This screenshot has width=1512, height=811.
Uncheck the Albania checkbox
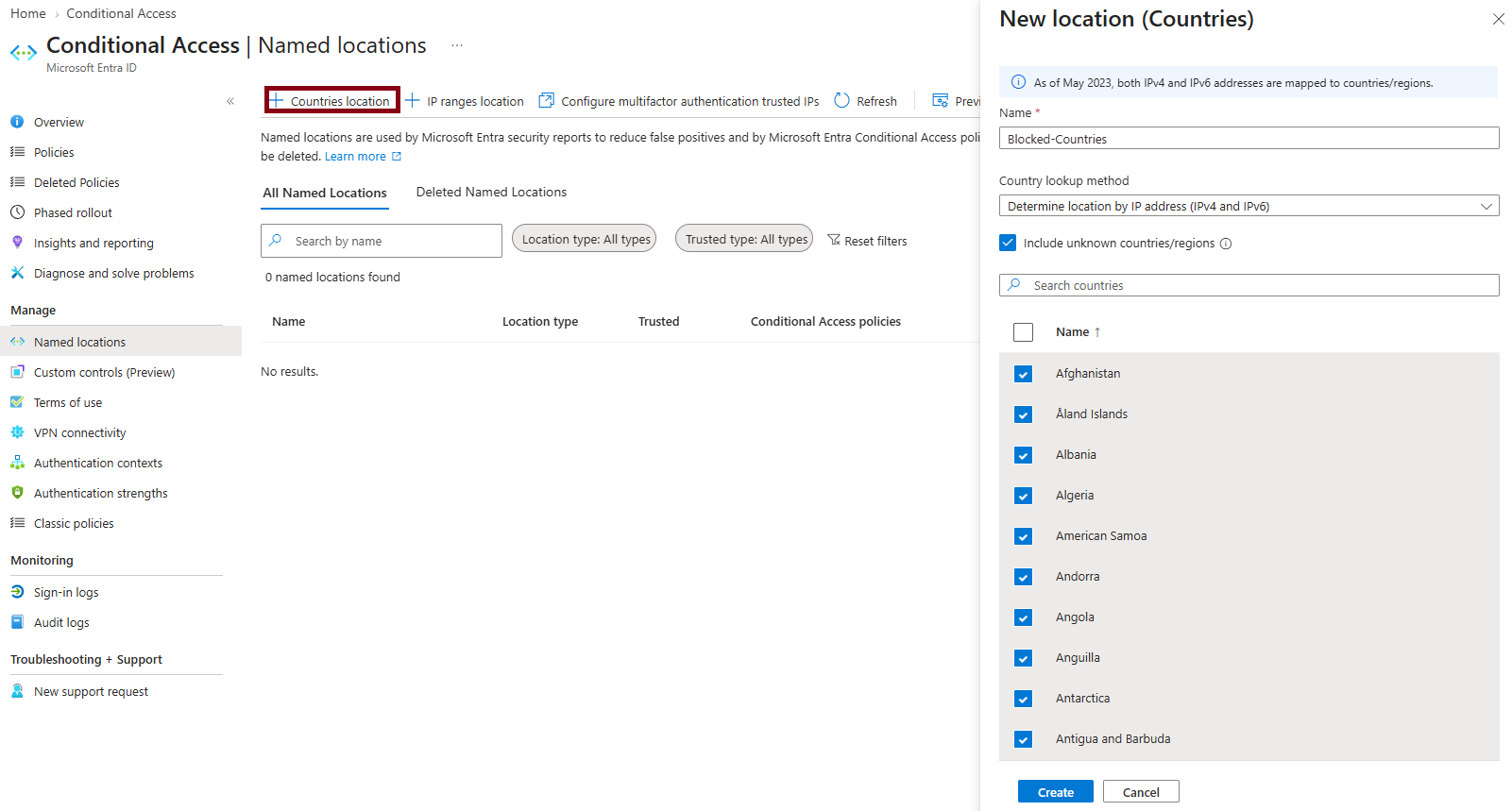(x=1023, y=455)
